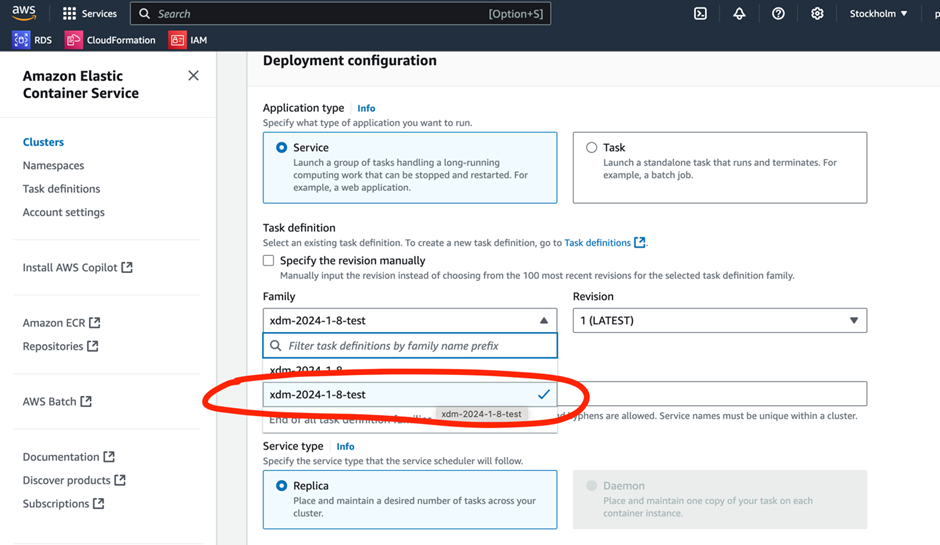Viewport: 940px width, 545px height.
Task: Open the AWS Batch link
Action: (50, 401)
